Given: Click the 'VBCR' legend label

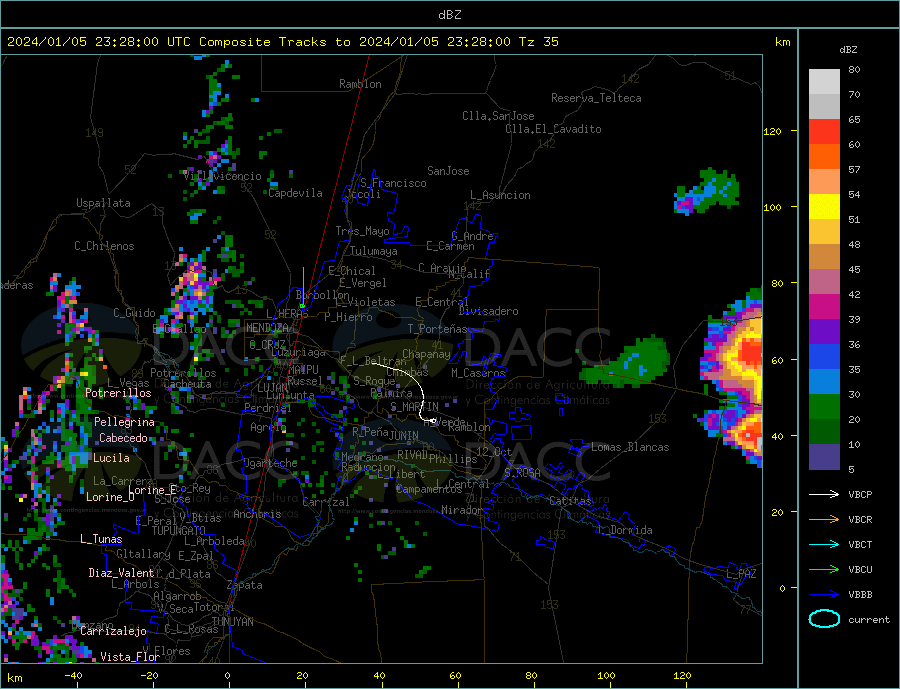Looking at the screenshot, I should (x=860, y=520).
